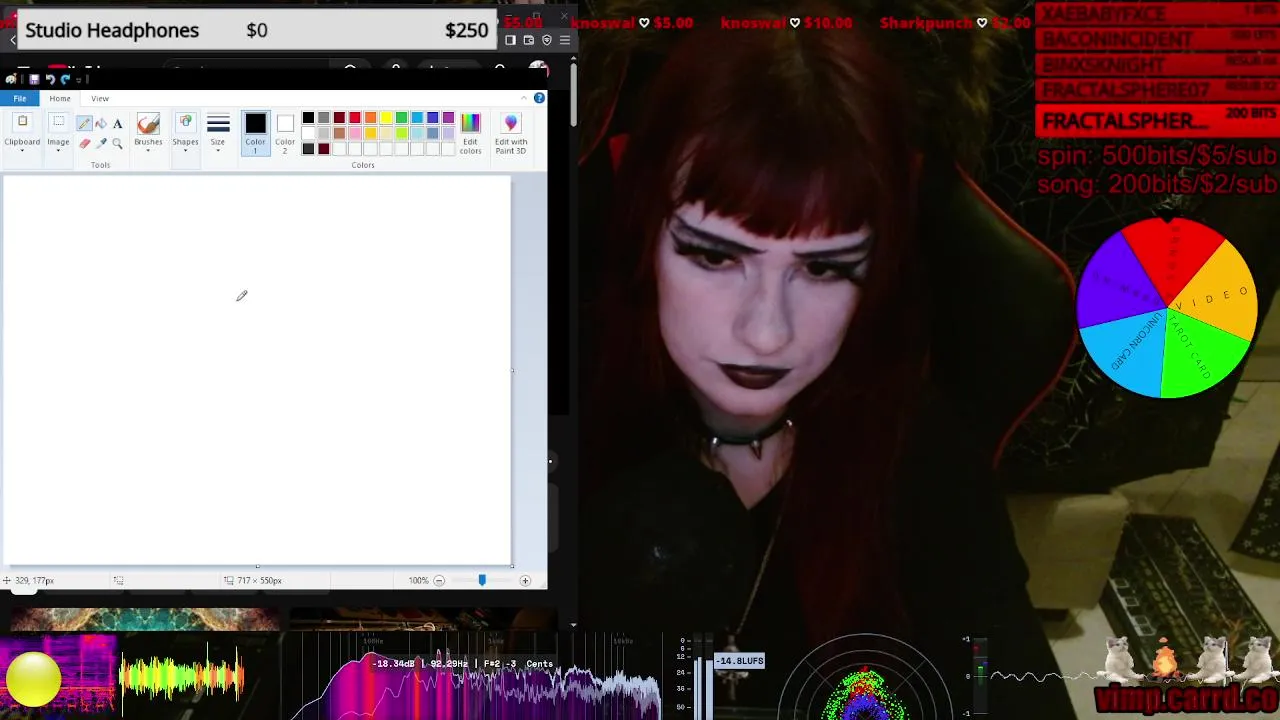Pick the 50% gray color swatch
Viewport: 1280px width, 720px height.
(324, 117)
